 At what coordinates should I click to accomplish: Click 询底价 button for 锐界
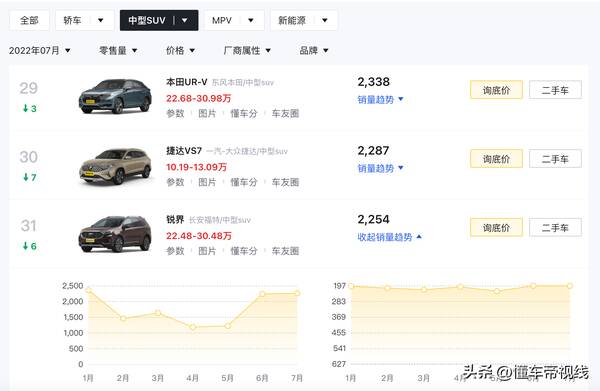tap(496, 228)
